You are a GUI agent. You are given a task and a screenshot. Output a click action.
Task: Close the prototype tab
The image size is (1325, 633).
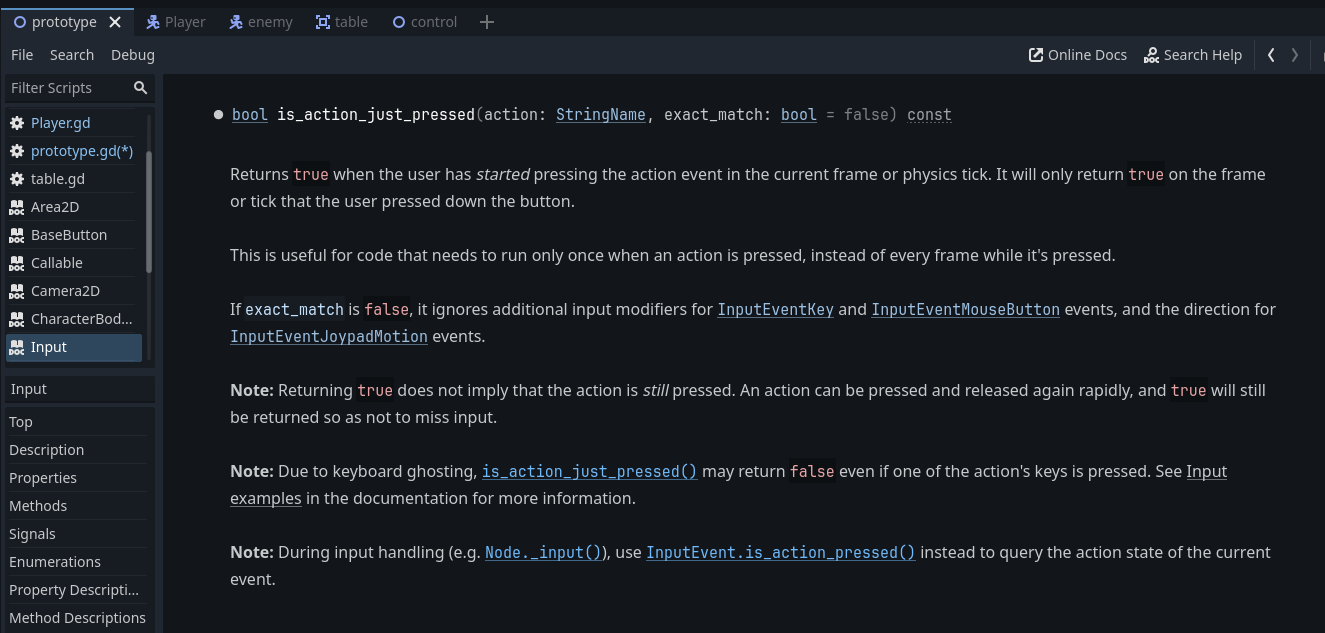115,22
